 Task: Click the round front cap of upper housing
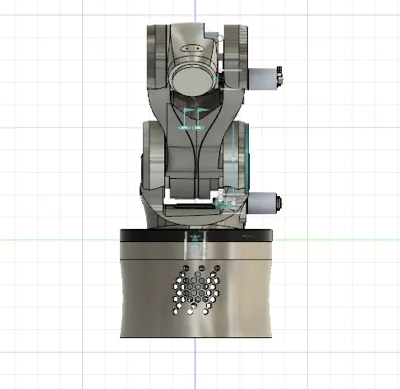[x=194, y=80]
